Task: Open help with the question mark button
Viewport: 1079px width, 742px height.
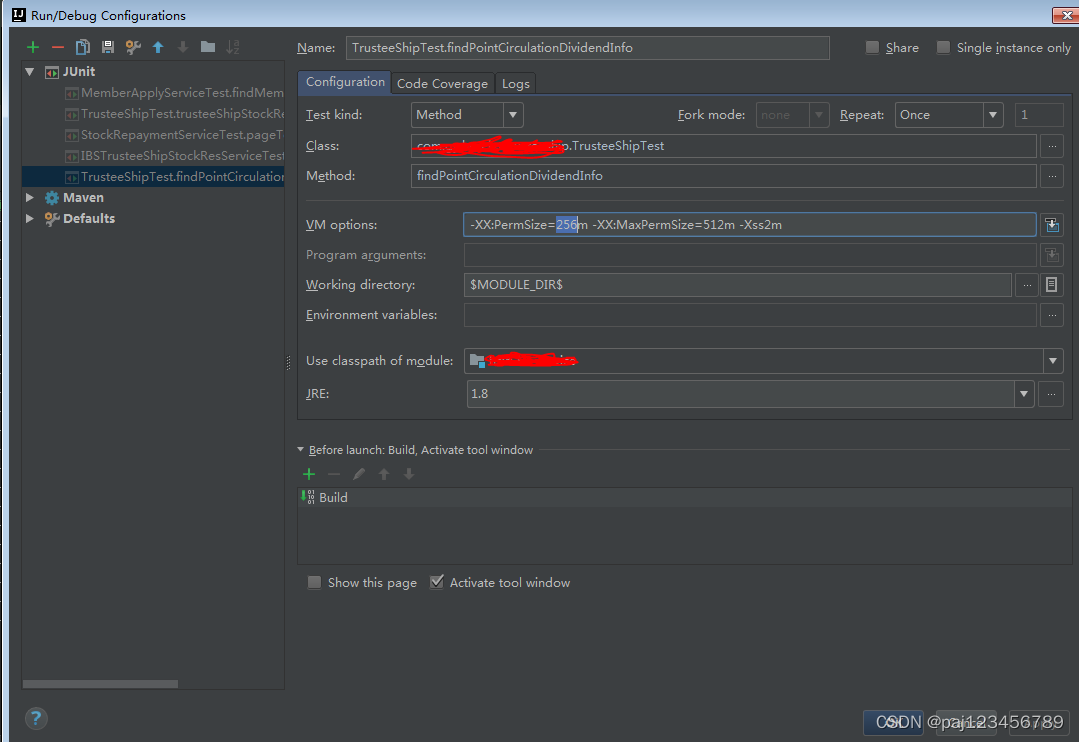Action: [36, 718]
